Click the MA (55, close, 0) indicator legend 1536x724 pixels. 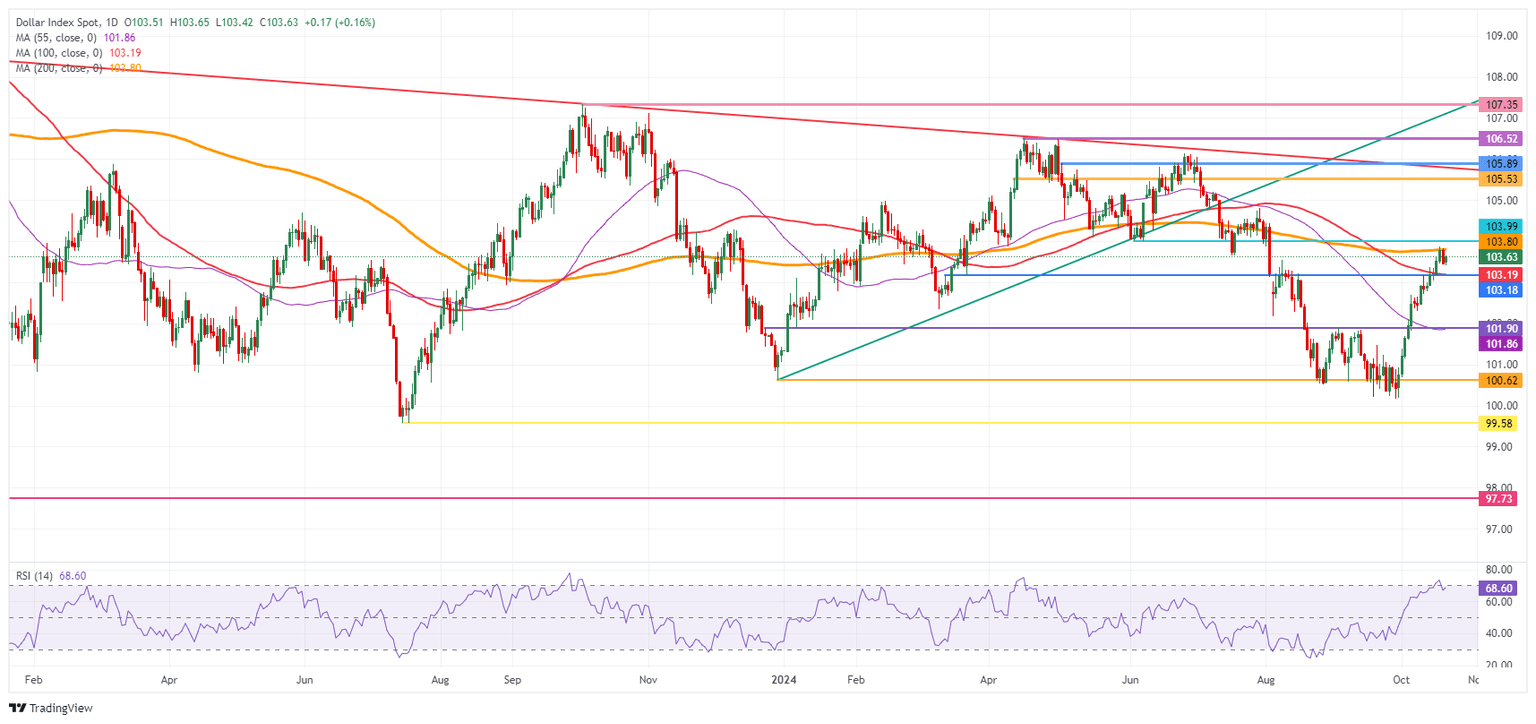(x=55, y=36)
